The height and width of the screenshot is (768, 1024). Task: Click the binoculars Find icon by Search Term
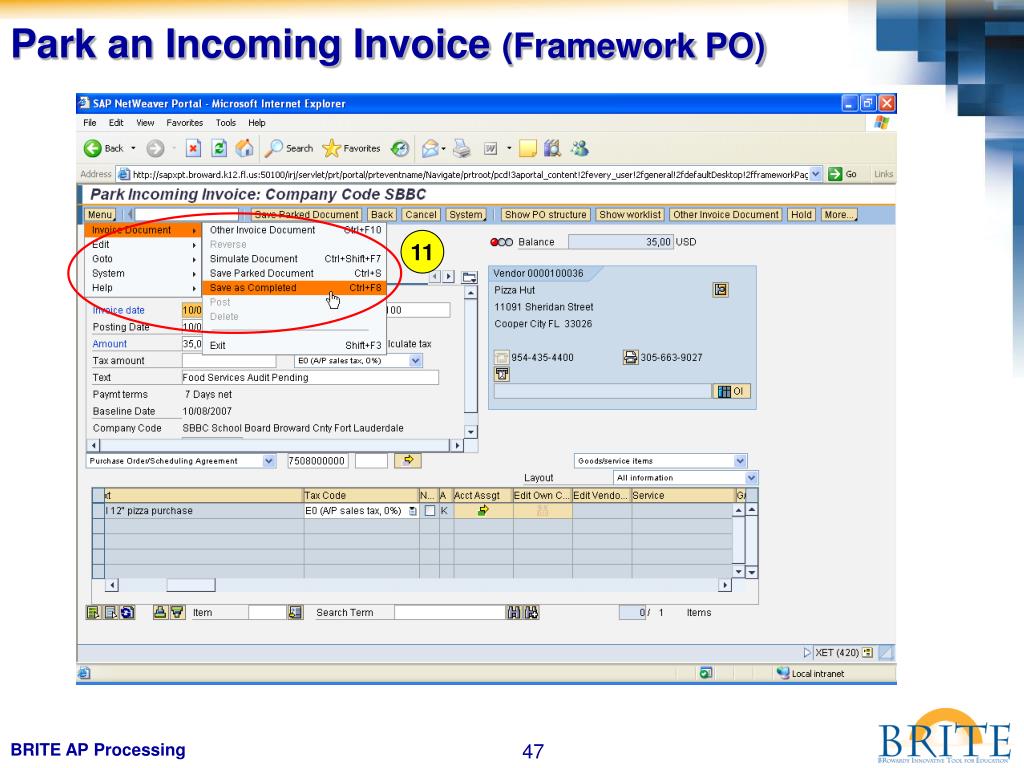coord(513,613)
